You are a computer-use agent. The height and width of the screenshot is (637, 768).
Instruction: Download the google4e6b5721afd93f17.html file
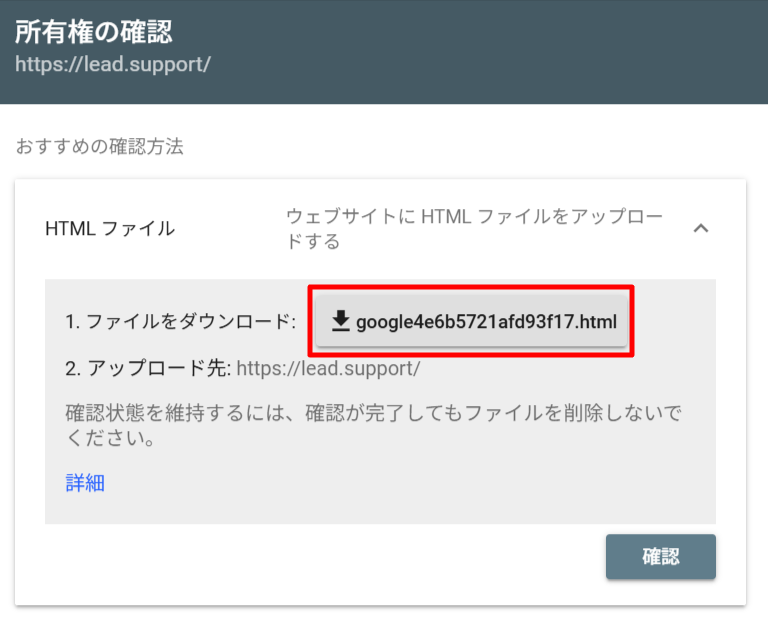click(472, 321)
